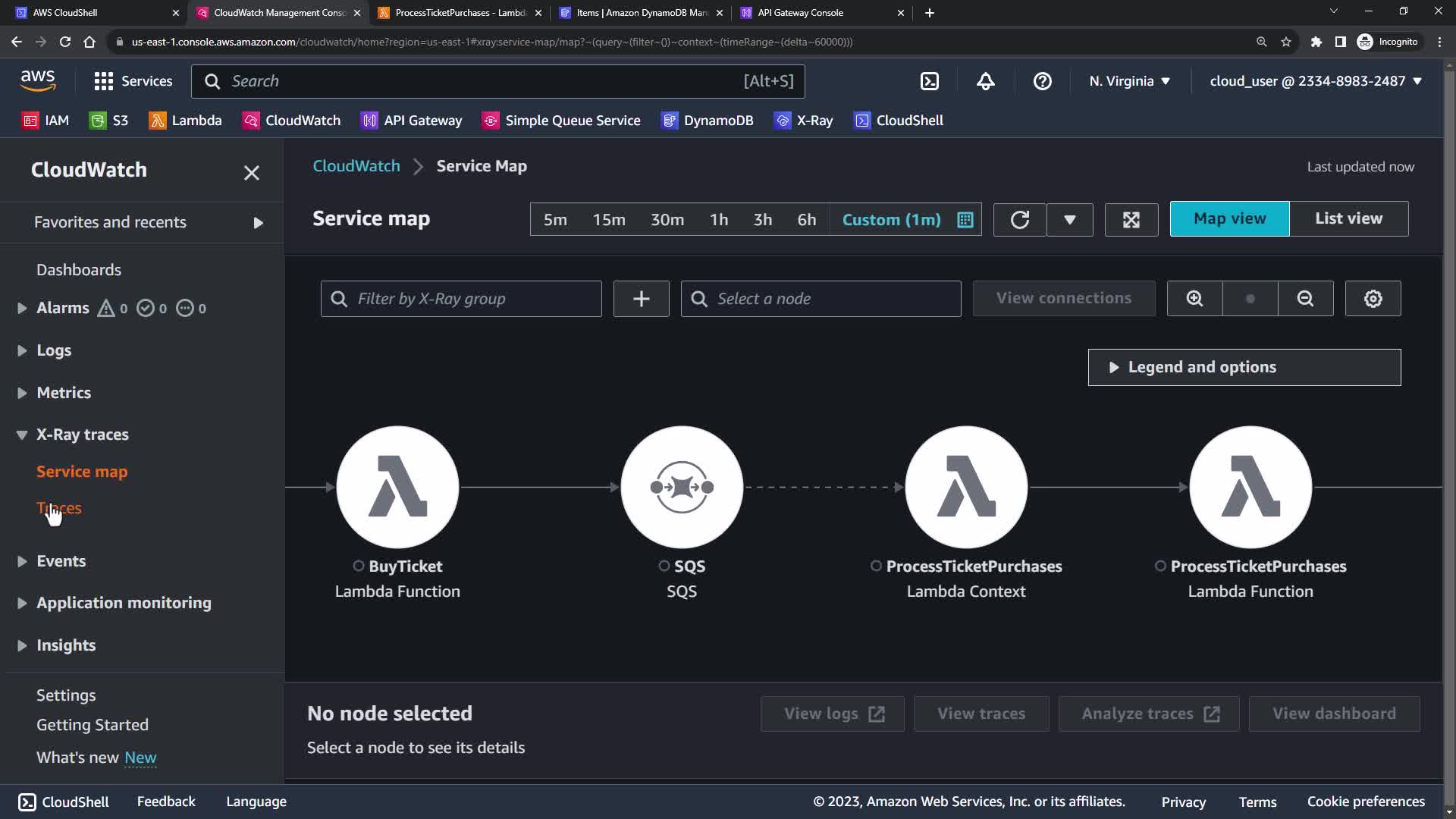Click the zoom-in magnifier icon
The height and width of the screenshot is (819, 1456).
(1194, 299)
